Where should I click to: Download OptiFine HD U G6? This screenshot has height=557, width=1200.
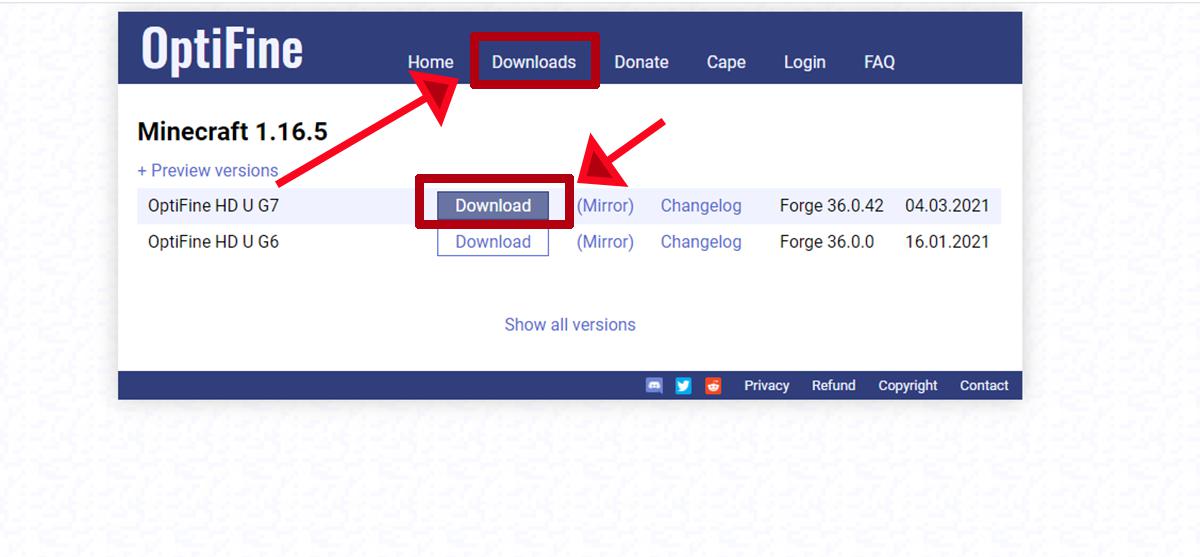point(493,241)
